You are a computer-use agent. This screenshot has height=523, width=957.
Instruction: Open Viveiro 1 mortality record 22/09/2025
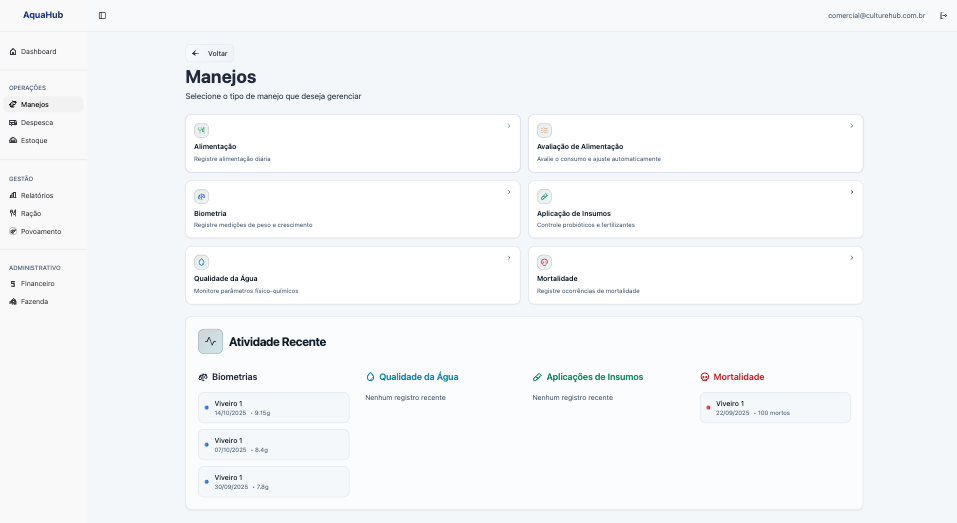tap(775, 407)
